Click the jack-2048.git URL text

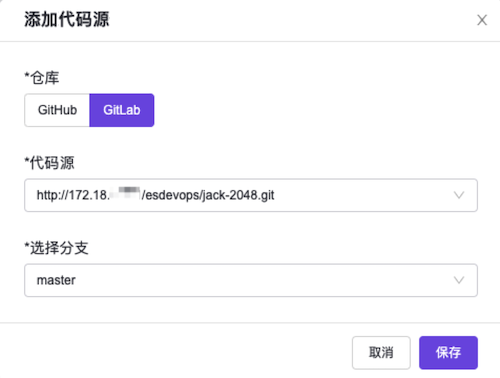pyautogui.click(x=155, y=195)
